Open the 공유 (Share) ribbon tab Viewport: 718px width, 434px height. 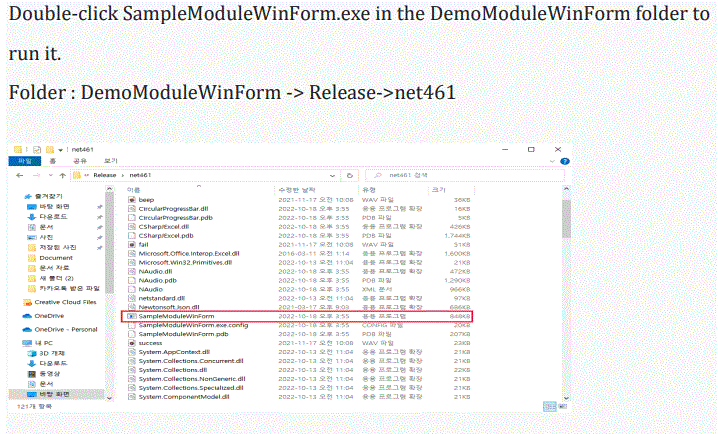(x=80, y=161)
